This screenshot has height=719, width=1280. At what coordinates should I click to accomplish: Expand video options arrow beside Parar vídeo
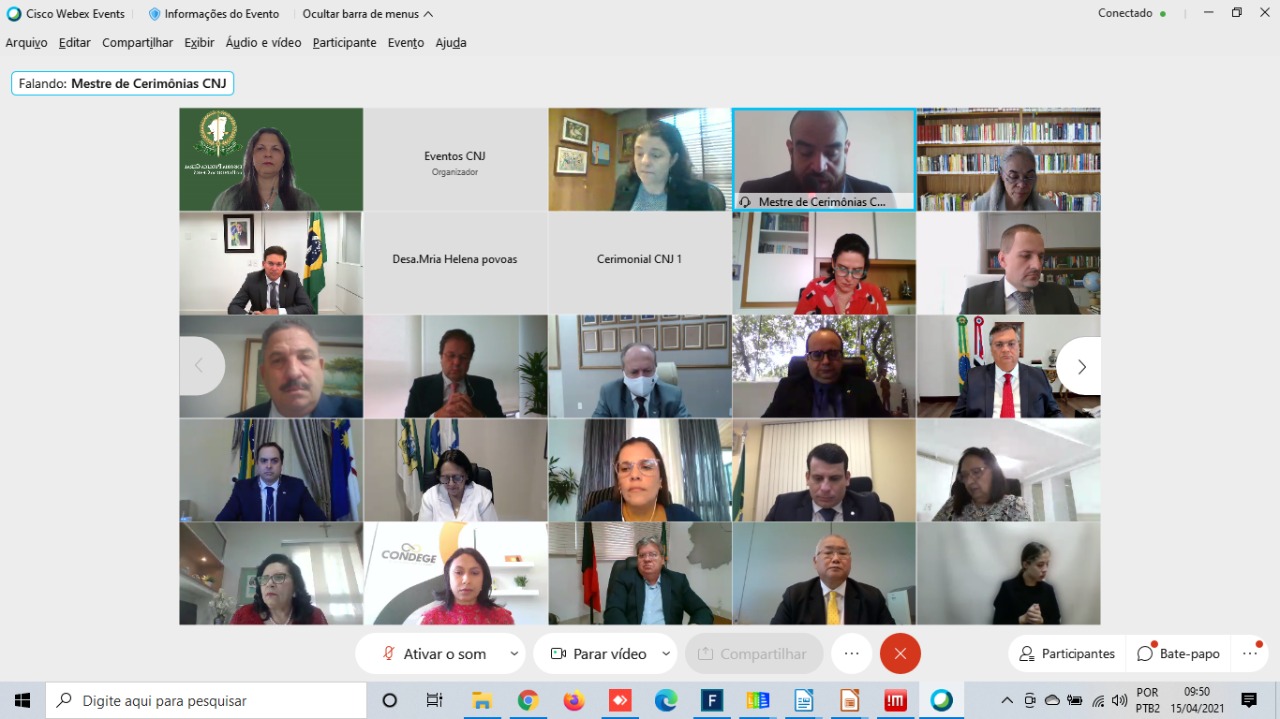point(665,654)
